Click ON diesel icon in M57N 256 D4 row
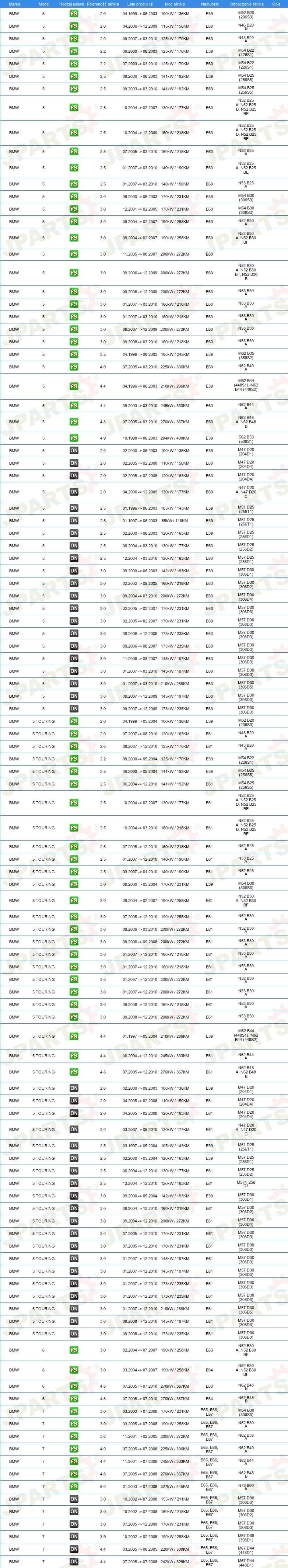Image resolution: width=288 pixels, height=1568 pixels. (74, 1183)
